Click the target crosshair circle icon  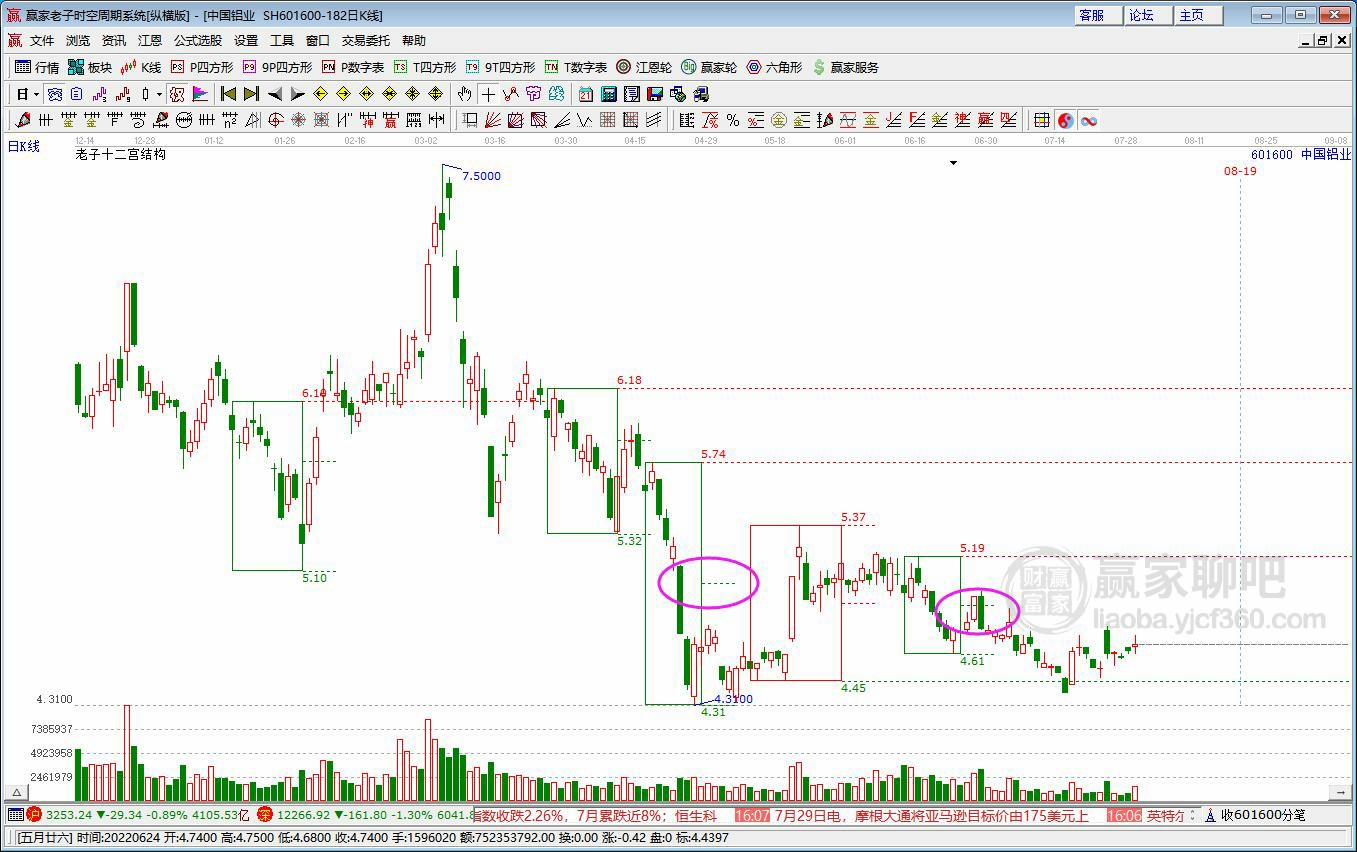click(276, 120)
